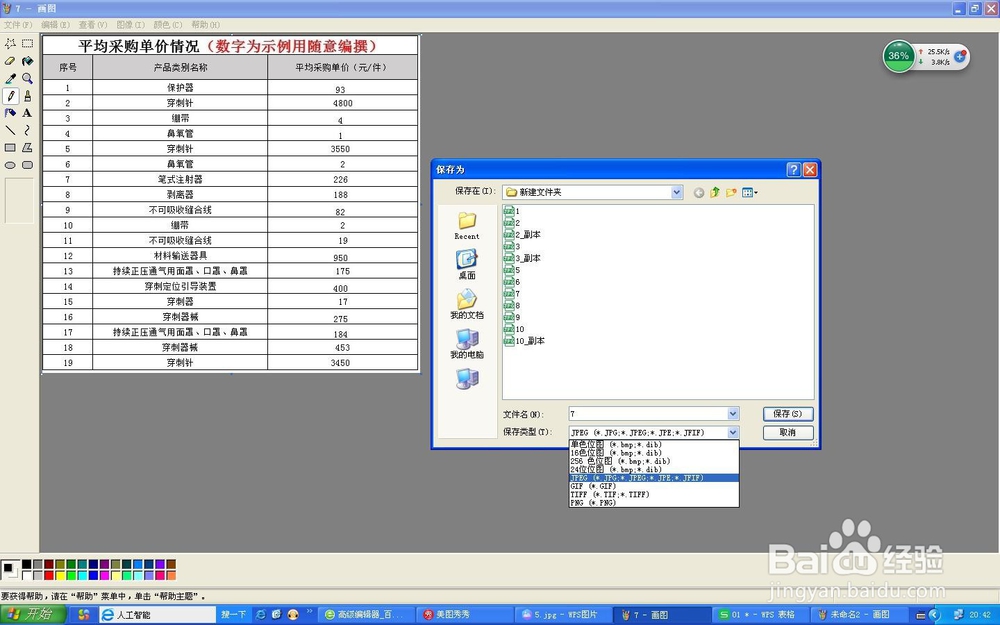Select the pencil tool
The width and height of the screenshot is (1000, 625).
[x=10, y=96]
